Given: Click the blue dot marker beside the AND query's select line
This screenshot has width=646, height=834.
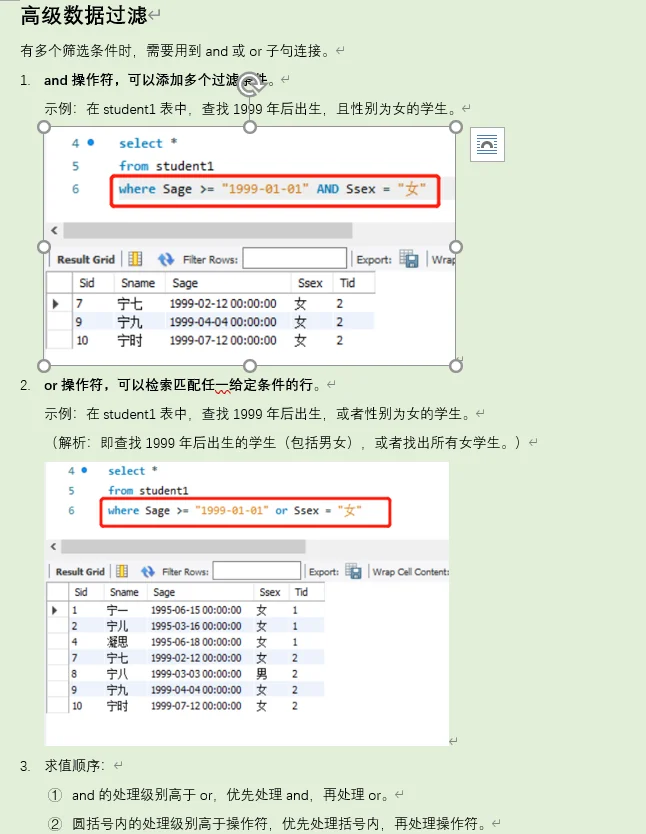Looking at the screenshot, I should coord(91,142).
